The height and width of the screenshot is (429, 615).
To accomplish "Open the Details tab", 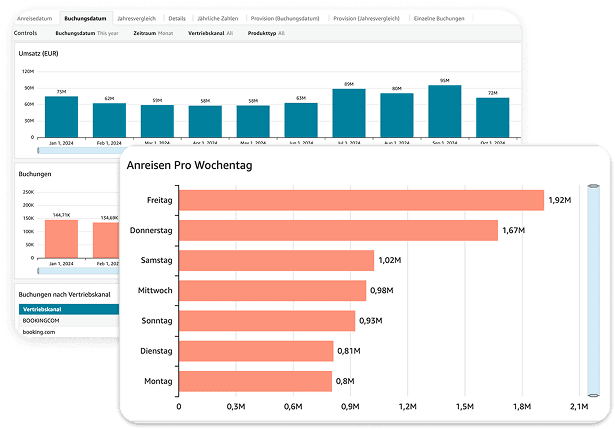I will pos(176,19).
